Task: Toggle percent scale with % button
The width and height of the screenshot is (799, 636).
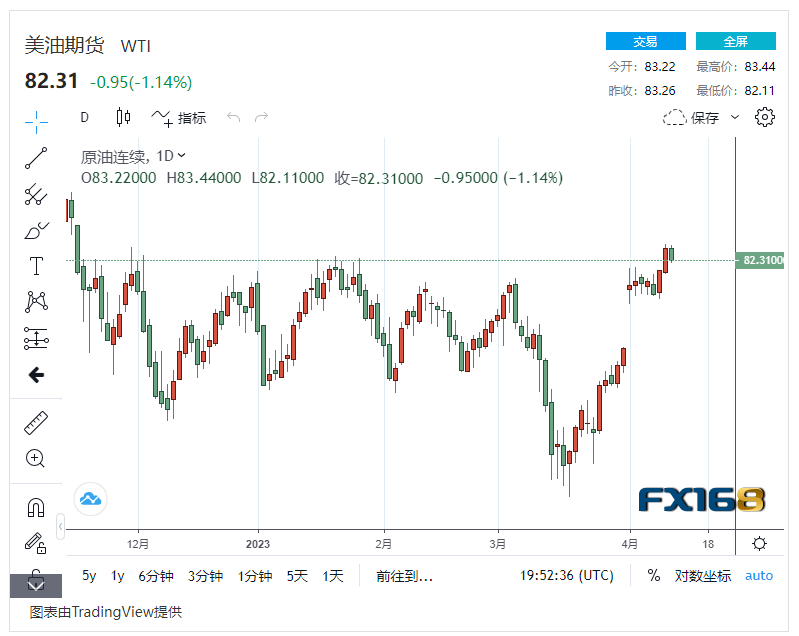Action: coord(653,576)
